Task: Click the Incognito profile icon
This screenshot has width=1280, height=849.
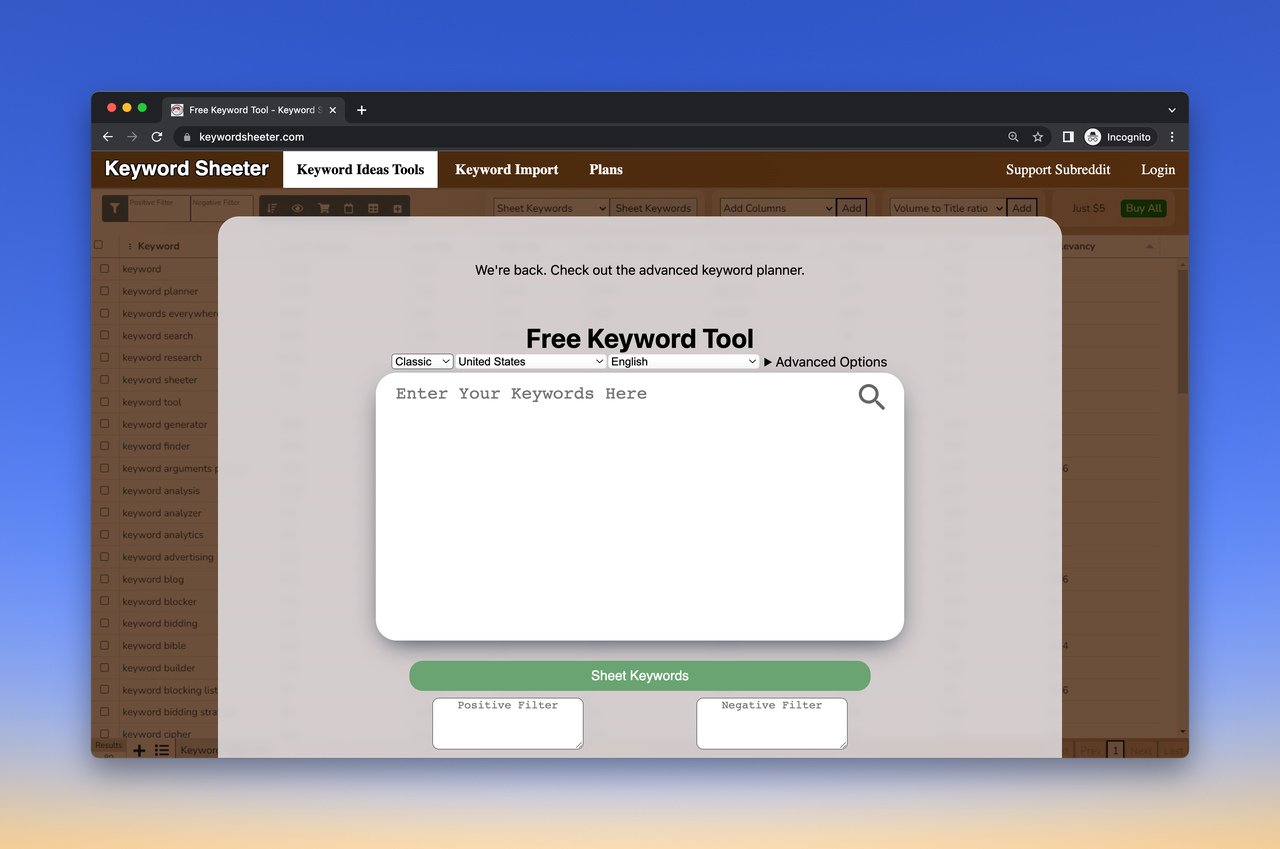Action: pyautogui.click(x=1093, y=137)
